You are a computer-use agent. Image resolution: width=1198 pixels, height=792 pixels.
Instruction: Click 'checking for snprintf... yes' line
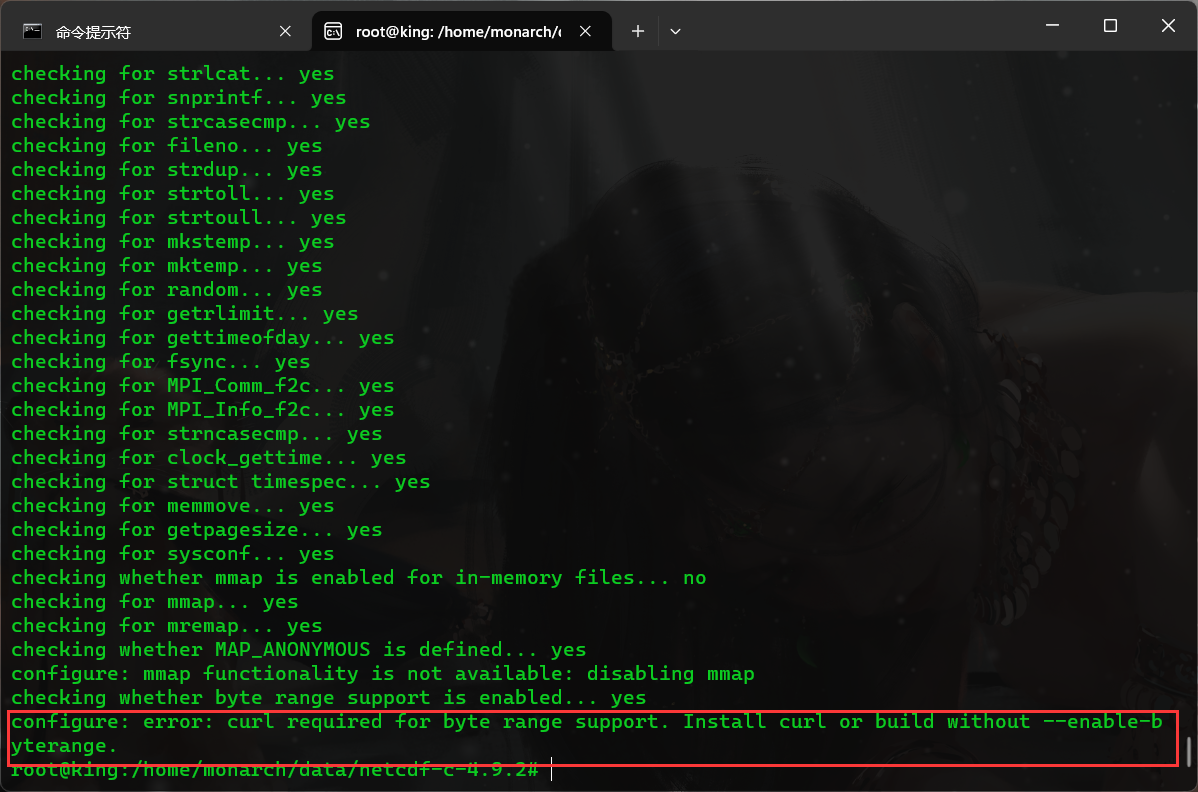pyautogui.click(x=179, y=98)
